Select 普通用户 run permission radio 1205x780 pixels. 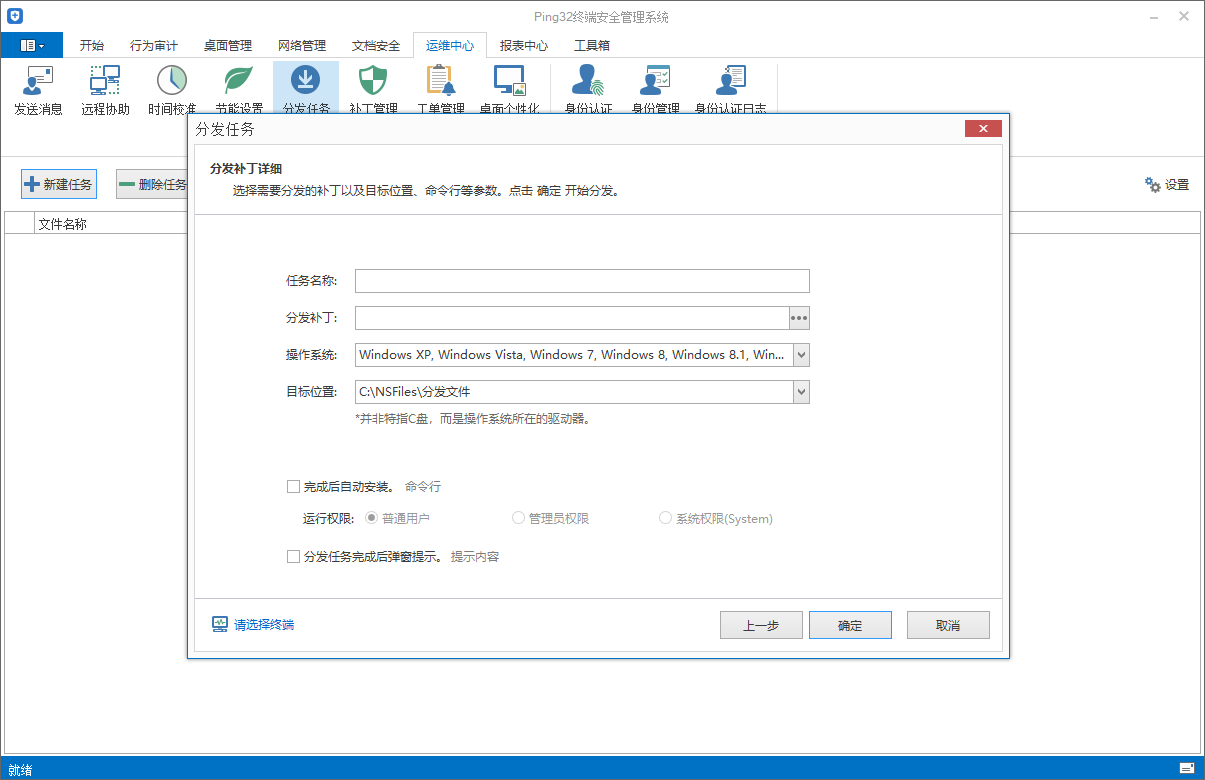[x=372, y=518]
